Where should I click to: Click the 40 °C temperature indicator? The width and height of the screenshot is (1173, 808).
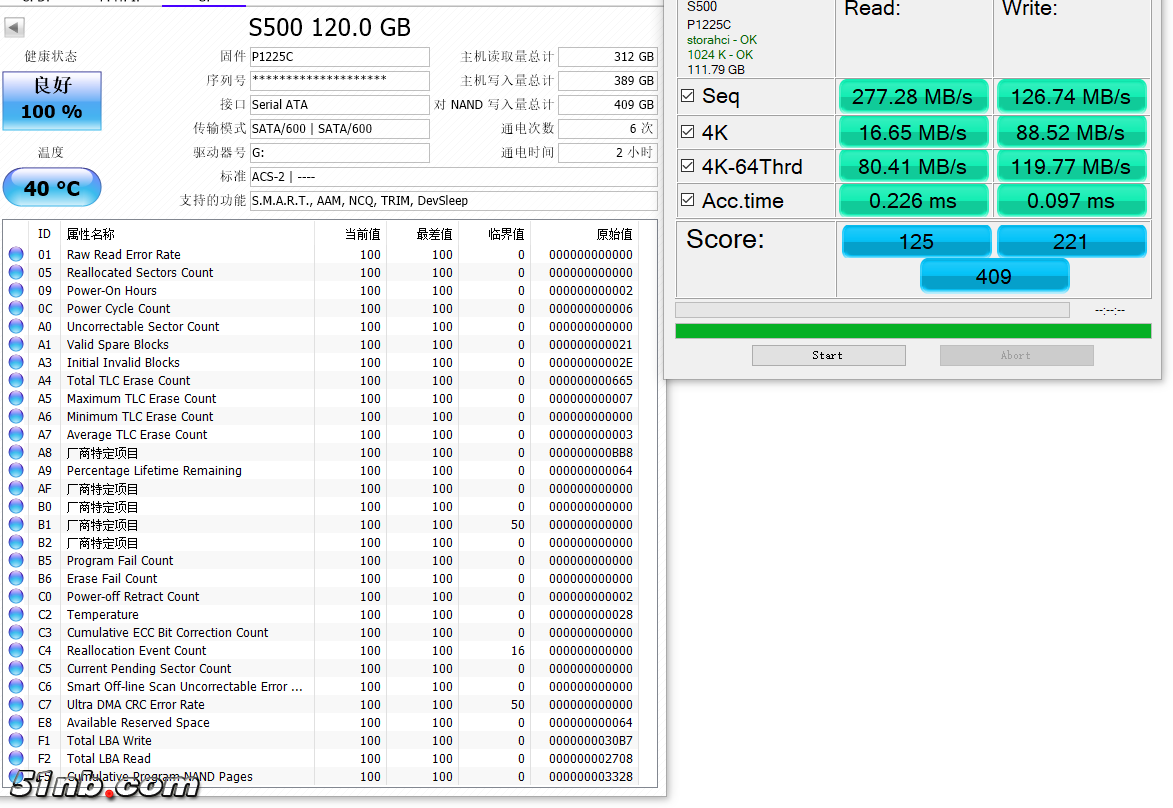tap(52, 188)
